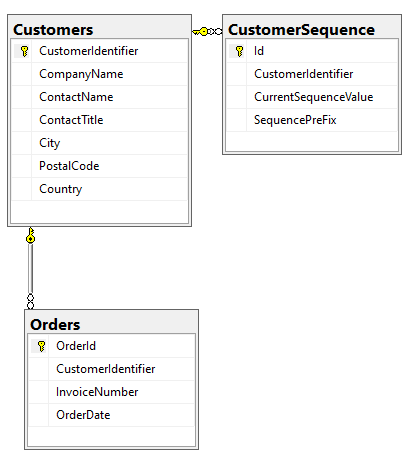
Task: Select the CompanyName column row
Action: click(100, 74)
